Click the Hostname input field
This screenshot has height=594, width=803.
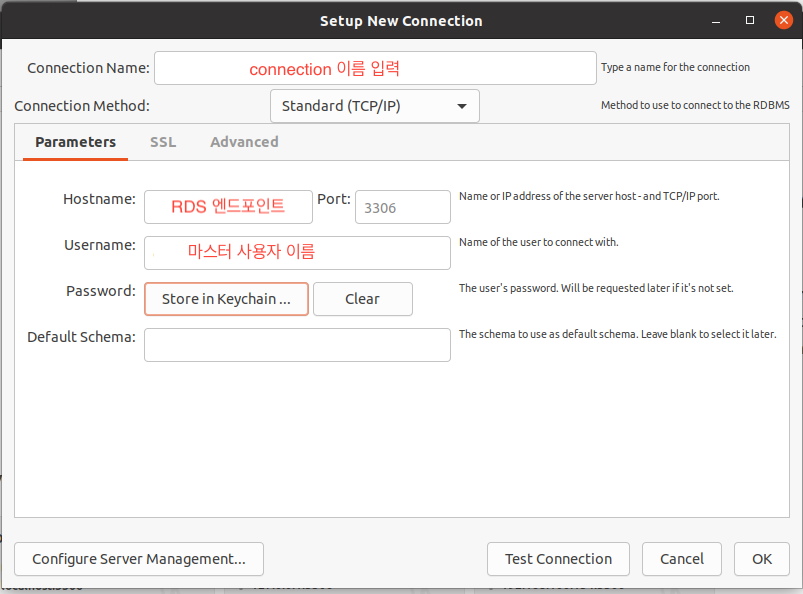click(228, 207)
